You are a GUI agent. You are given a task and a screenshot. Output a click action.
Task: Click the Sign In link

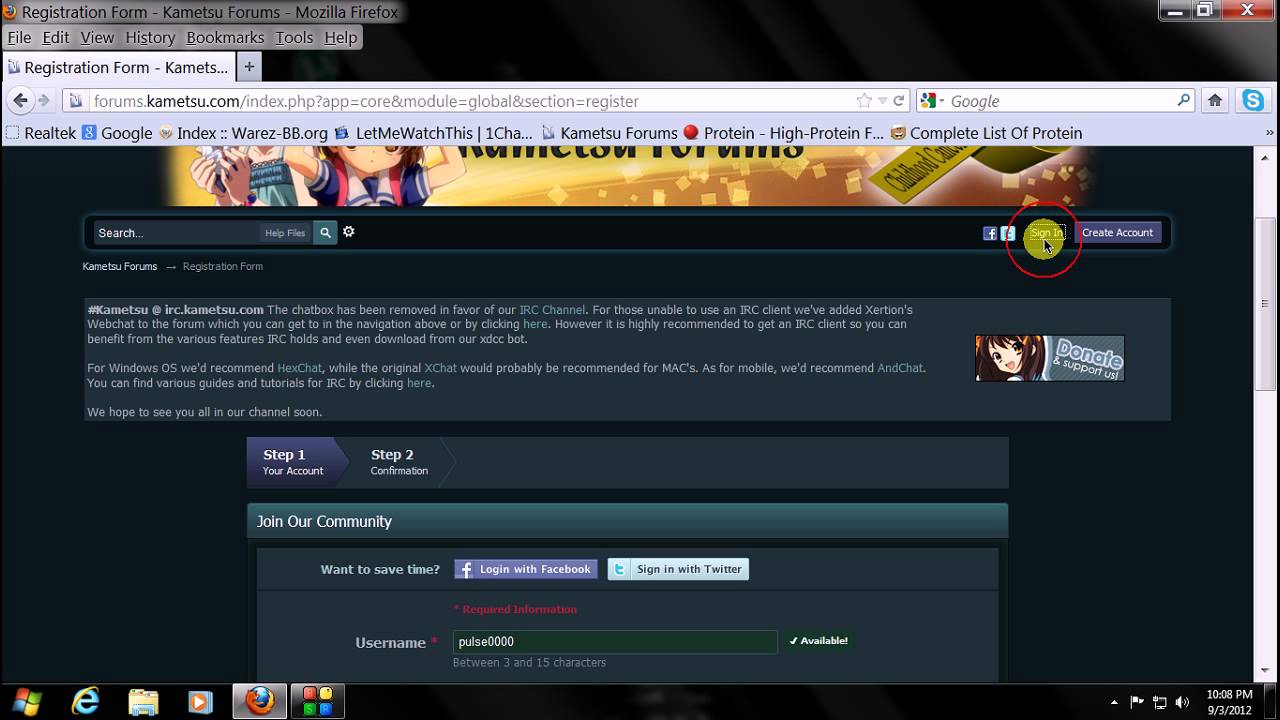coord(1046,233)
